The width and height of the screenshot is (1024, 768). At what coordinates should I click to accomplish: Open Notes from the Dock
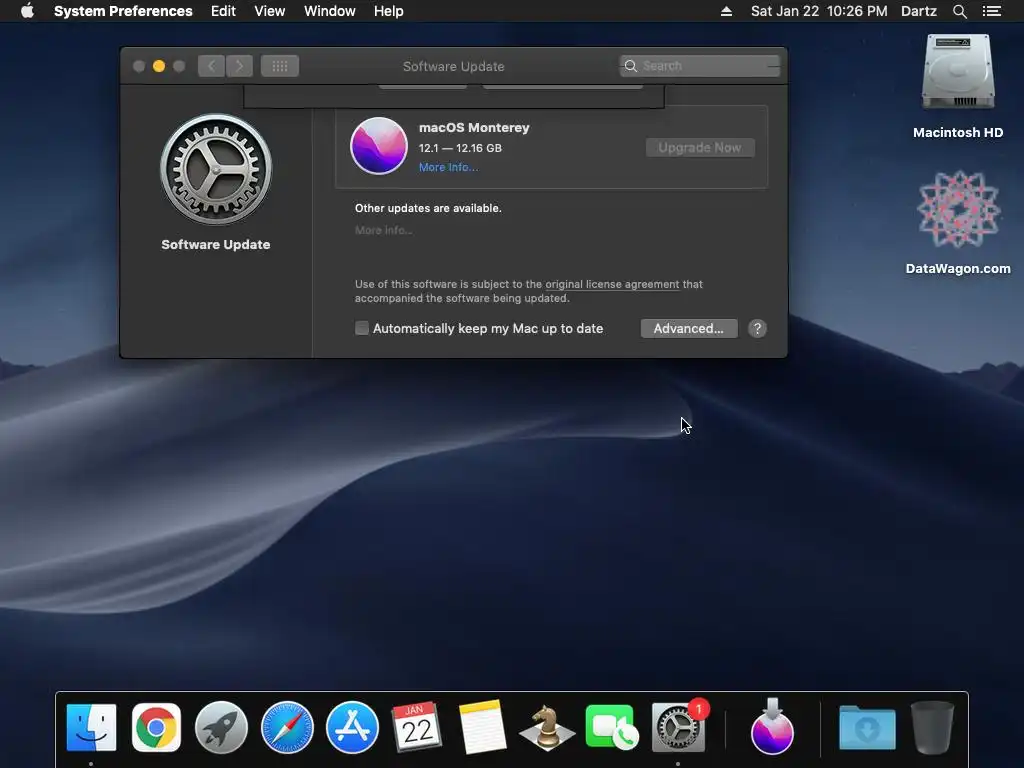482,727
